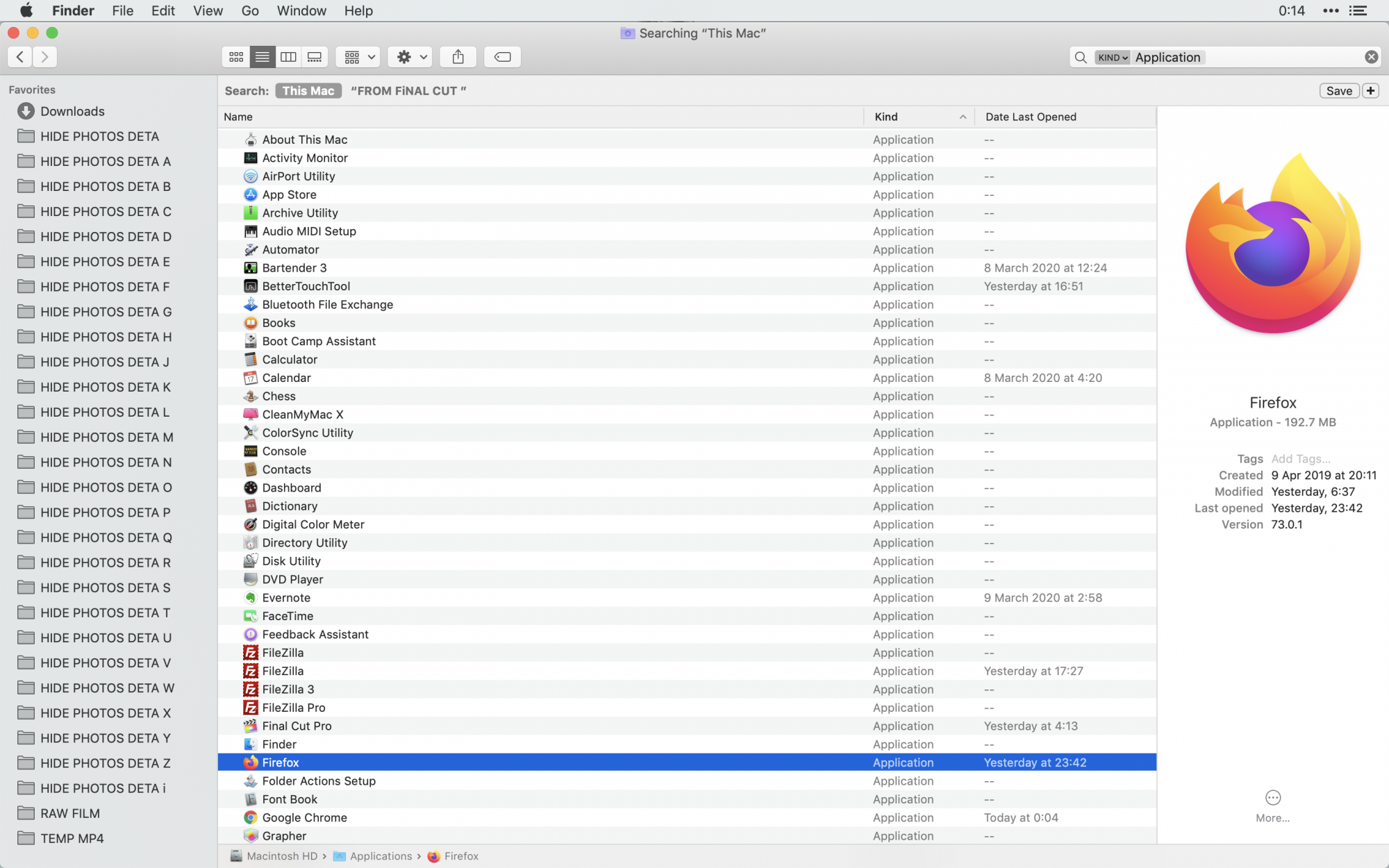The image size is (1389, 868).
Task: Open the Finder menu
Action: click(73, 10)
